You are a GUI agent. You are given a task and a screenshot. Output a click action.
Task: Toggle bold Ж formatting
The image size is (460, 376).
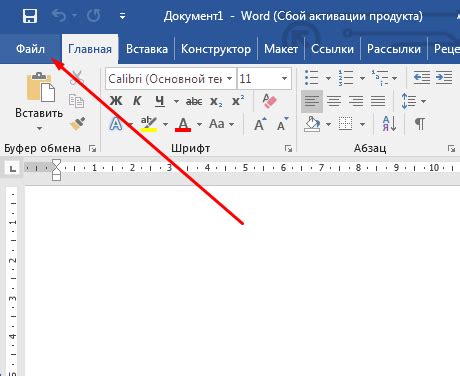click(x=116, y=101)
